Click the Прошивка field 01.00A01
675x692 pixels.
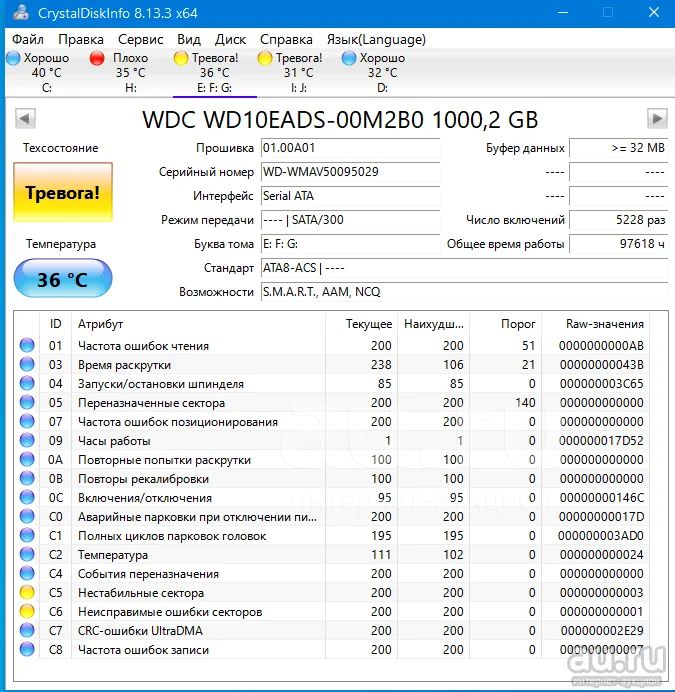click(x=350, y=148)
